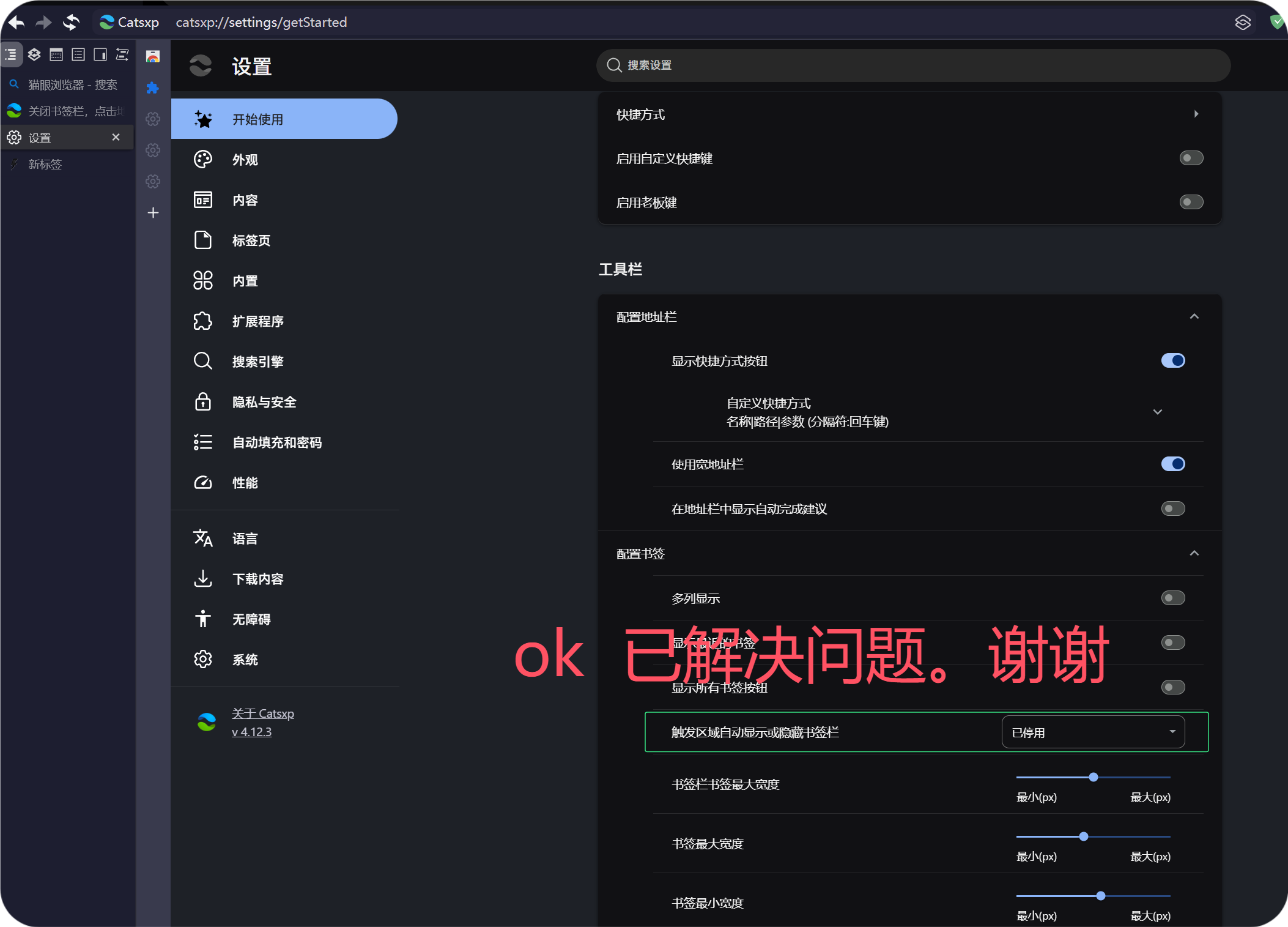The image size is (1288, 927).
Task: Open 触发区域自动显示或隐藏书签栏 dropdown
Action: click(1093, 732)
